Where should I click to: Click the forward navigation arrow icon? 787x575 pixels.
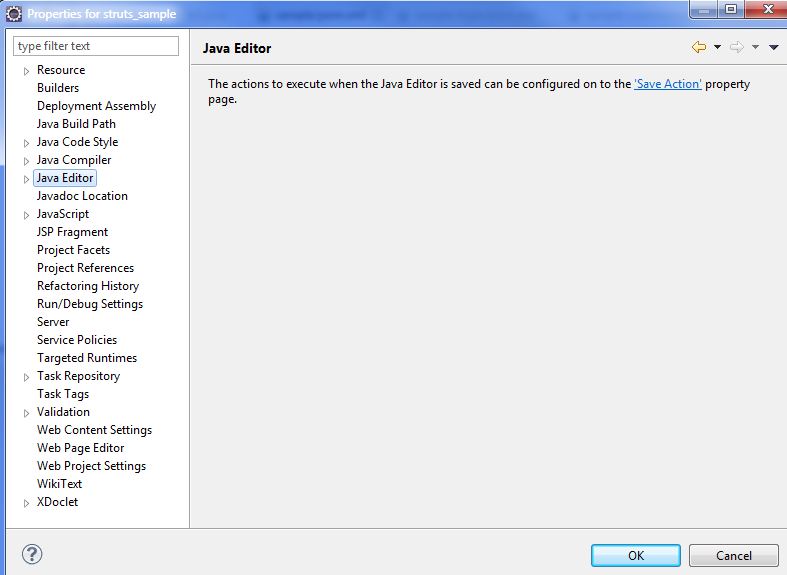click(737, 48)
